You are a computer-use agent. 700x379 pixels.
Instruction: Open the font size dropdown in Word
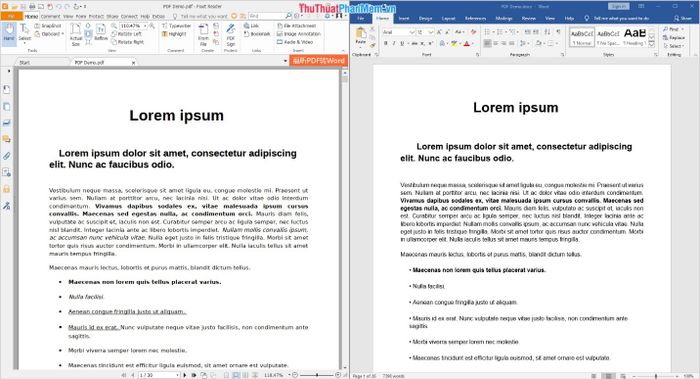[x=431, y=32]
